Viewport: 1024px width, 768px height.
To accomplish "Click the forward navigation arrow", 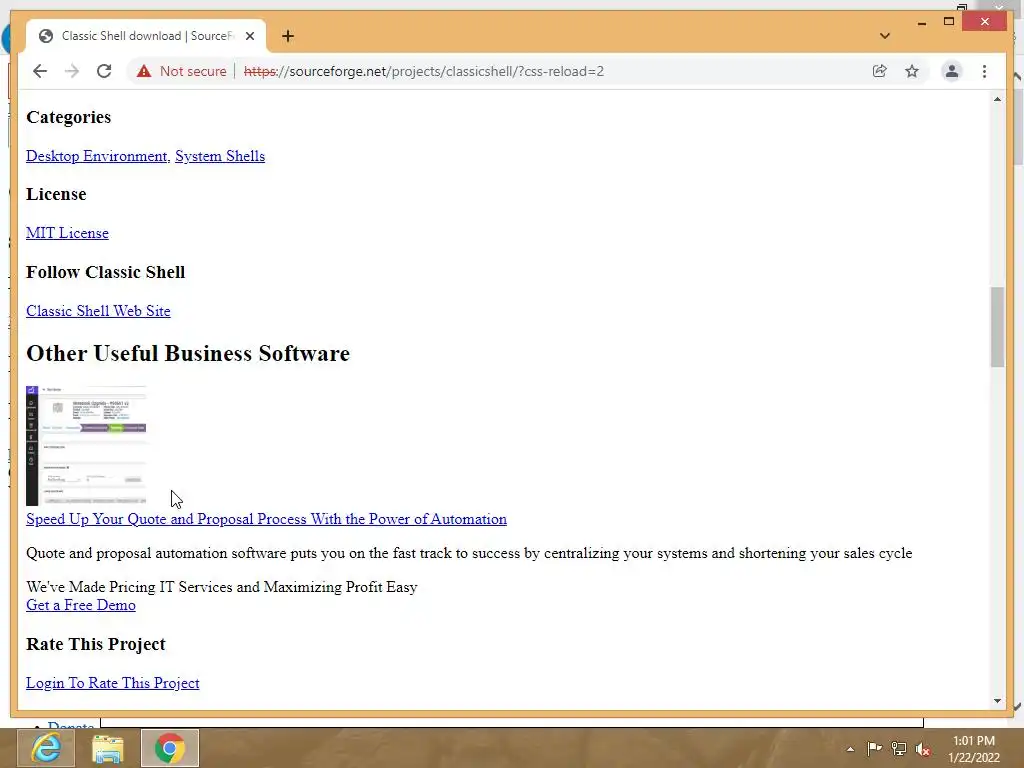I will click(72, 71).
